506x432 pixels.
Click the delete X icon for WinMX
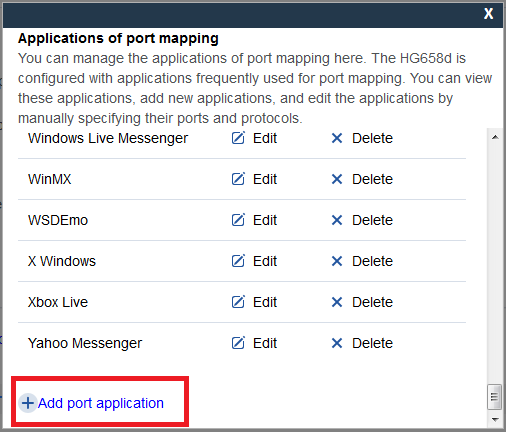click(337, 179)
